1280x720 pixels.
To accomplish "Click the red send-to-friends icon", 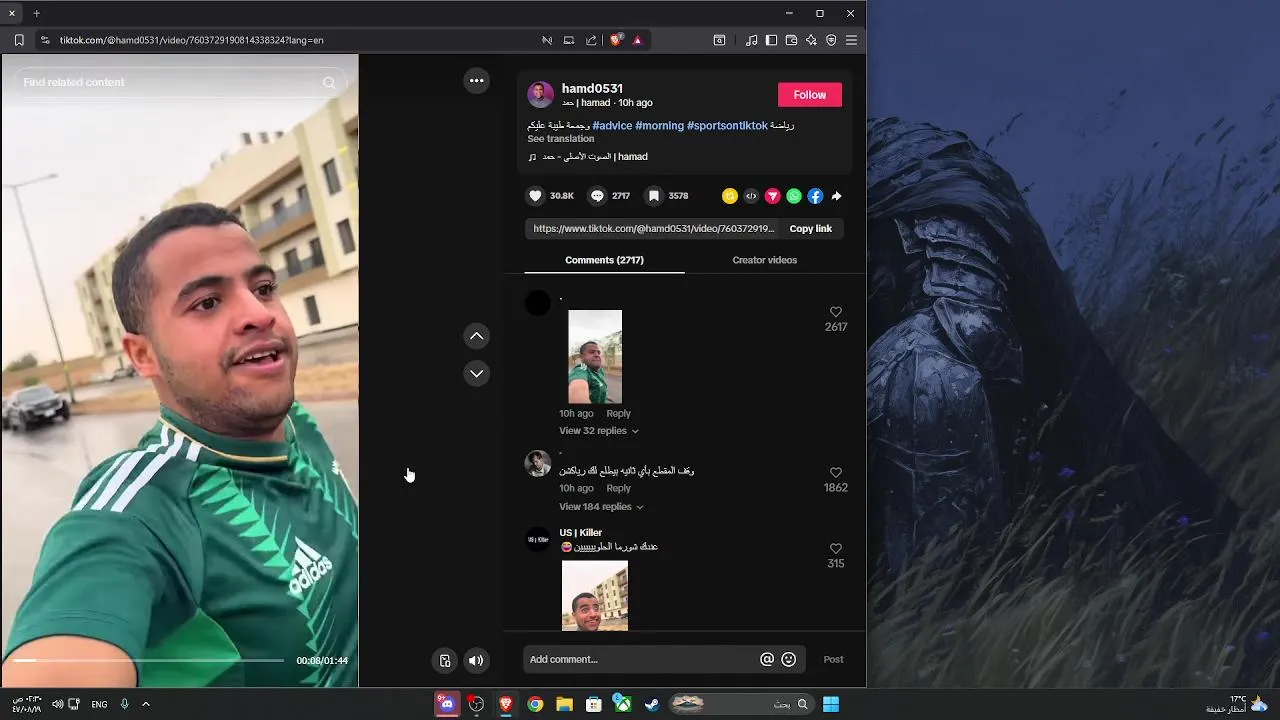I will (x=772, y=196).
